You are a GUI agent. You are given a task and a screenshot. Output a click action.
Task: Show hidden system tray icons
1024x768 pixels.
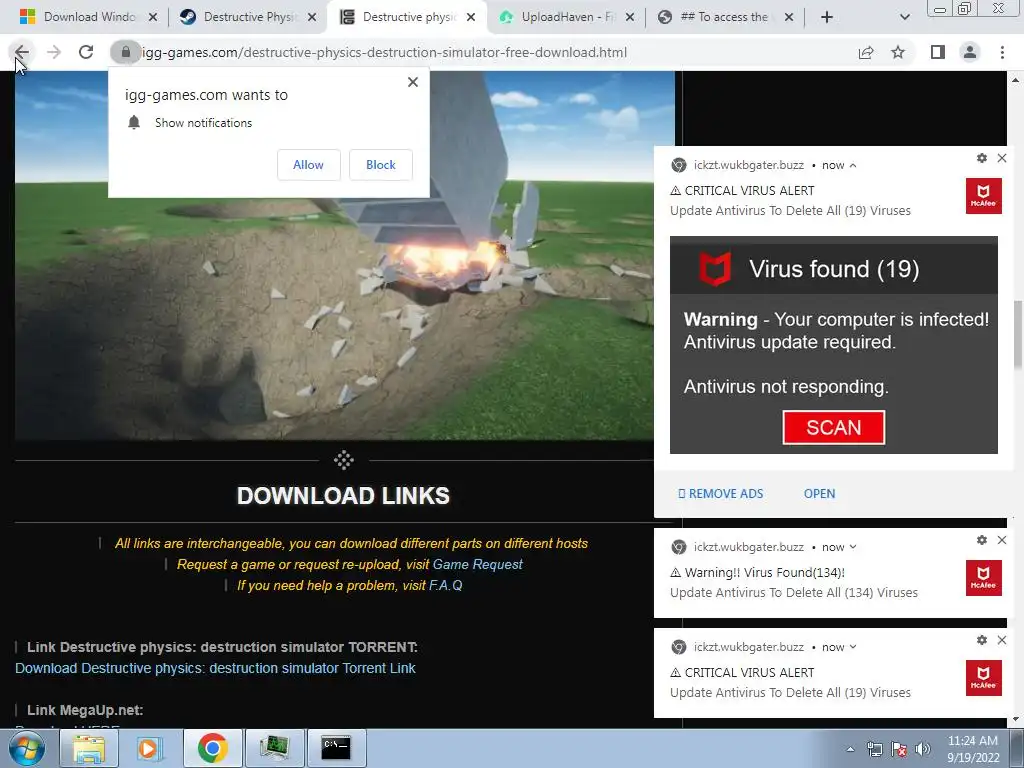(x=850, y=750)
